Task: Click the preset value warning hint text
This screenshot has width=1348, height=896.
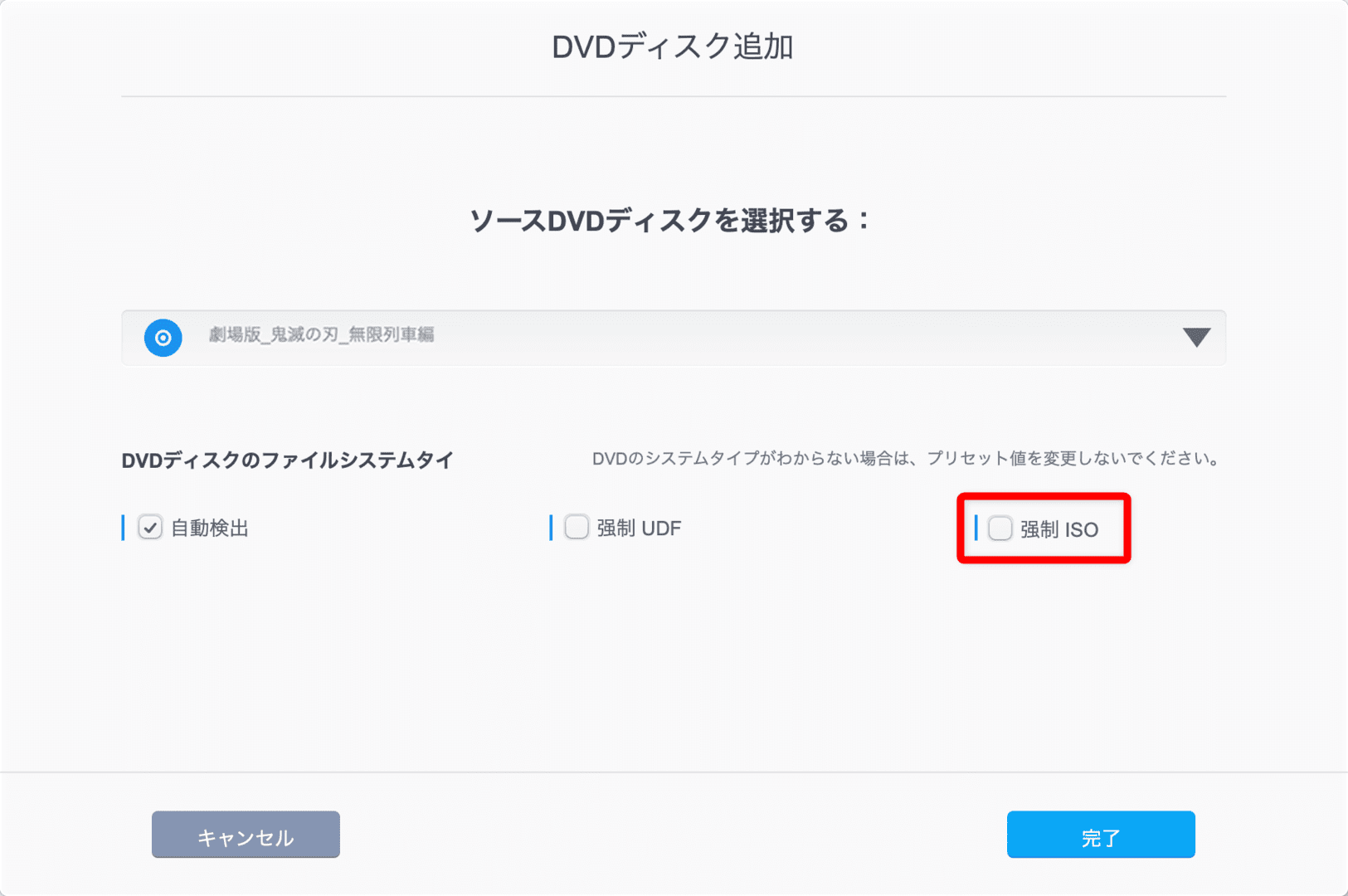Action: pyautogui.click(x=904, y=459)
